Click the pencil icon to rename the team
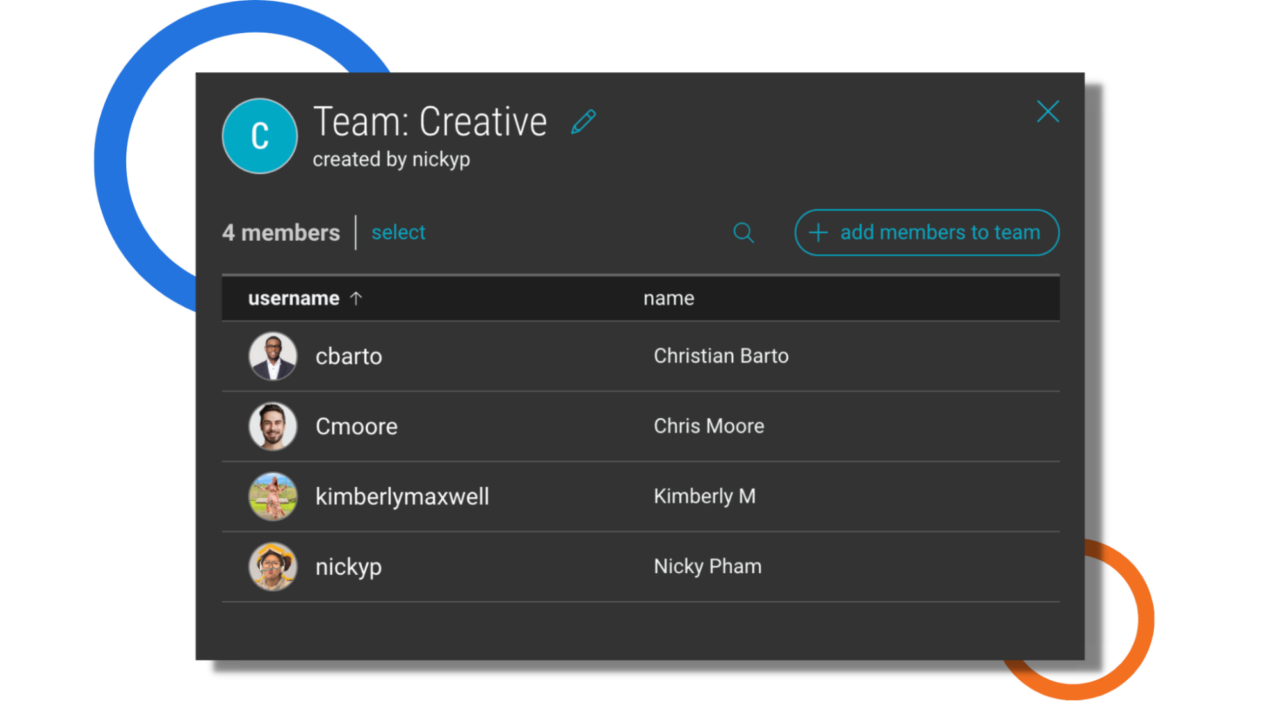1280x720 pixels. (x=583, y=121)
